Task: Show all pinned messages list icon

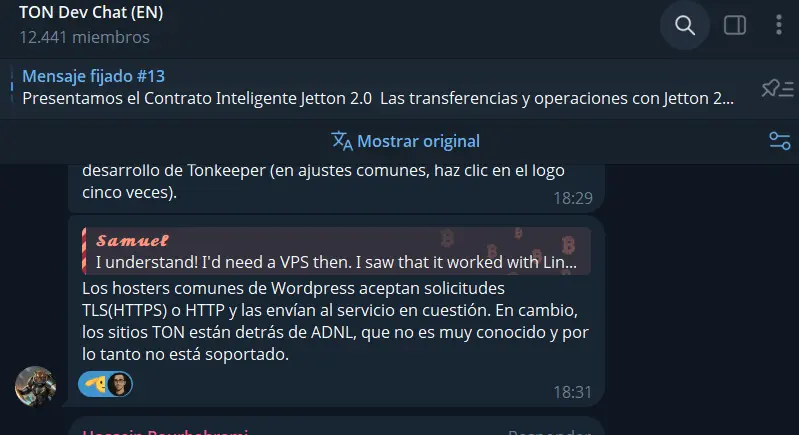Action: click(x=778, y=89)
